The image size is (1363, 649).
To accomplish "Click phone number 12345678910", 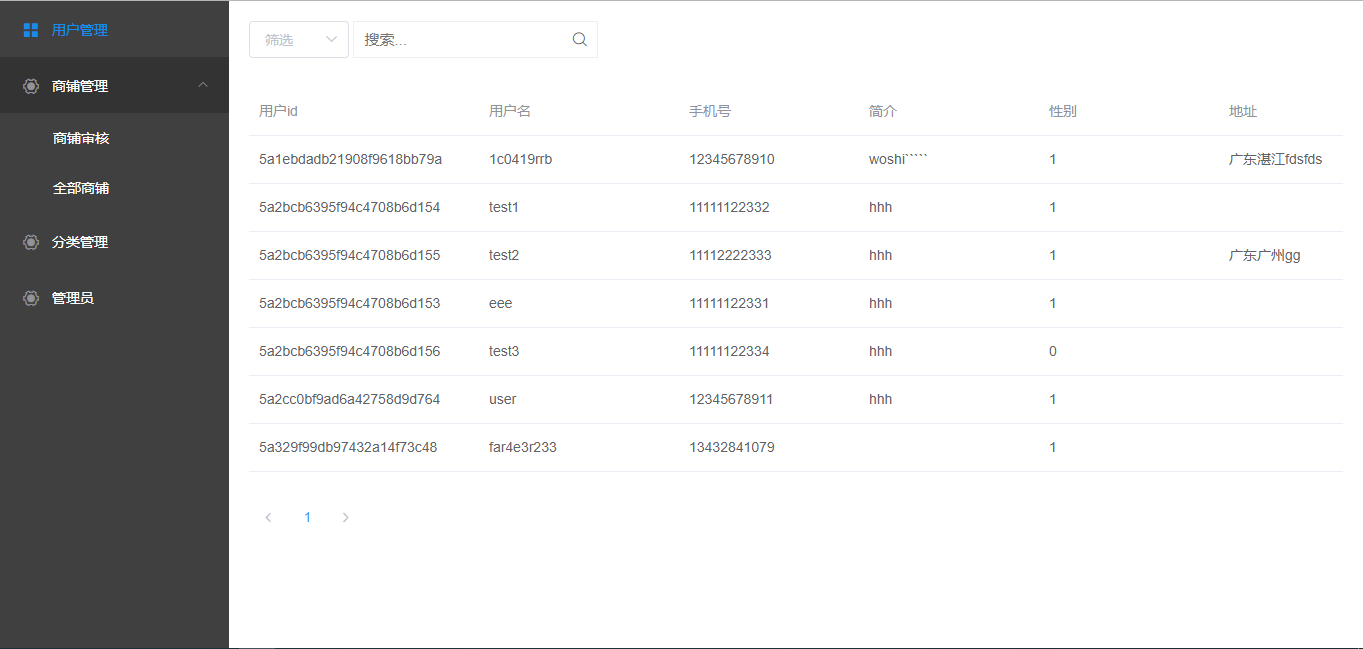I will [x=732, y=159].
